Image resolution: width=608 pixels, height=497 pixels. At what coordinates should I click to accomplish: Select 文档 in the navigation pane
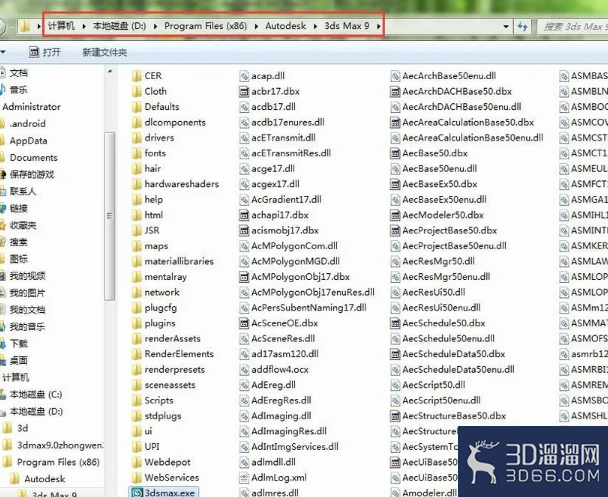pyautogui.click(x=19, y=73)
